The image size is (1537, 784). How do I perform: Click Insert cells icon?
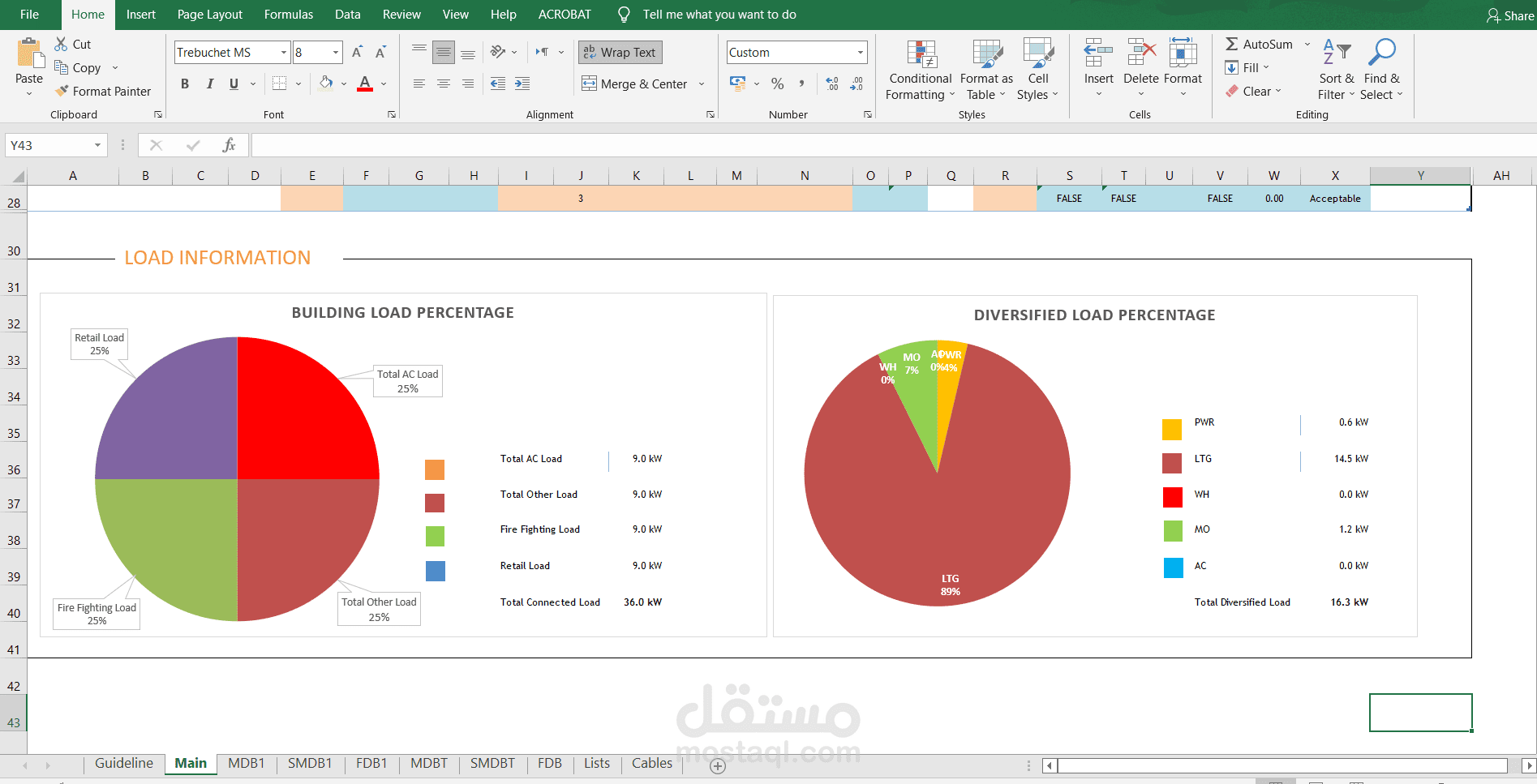[1099, 53]
